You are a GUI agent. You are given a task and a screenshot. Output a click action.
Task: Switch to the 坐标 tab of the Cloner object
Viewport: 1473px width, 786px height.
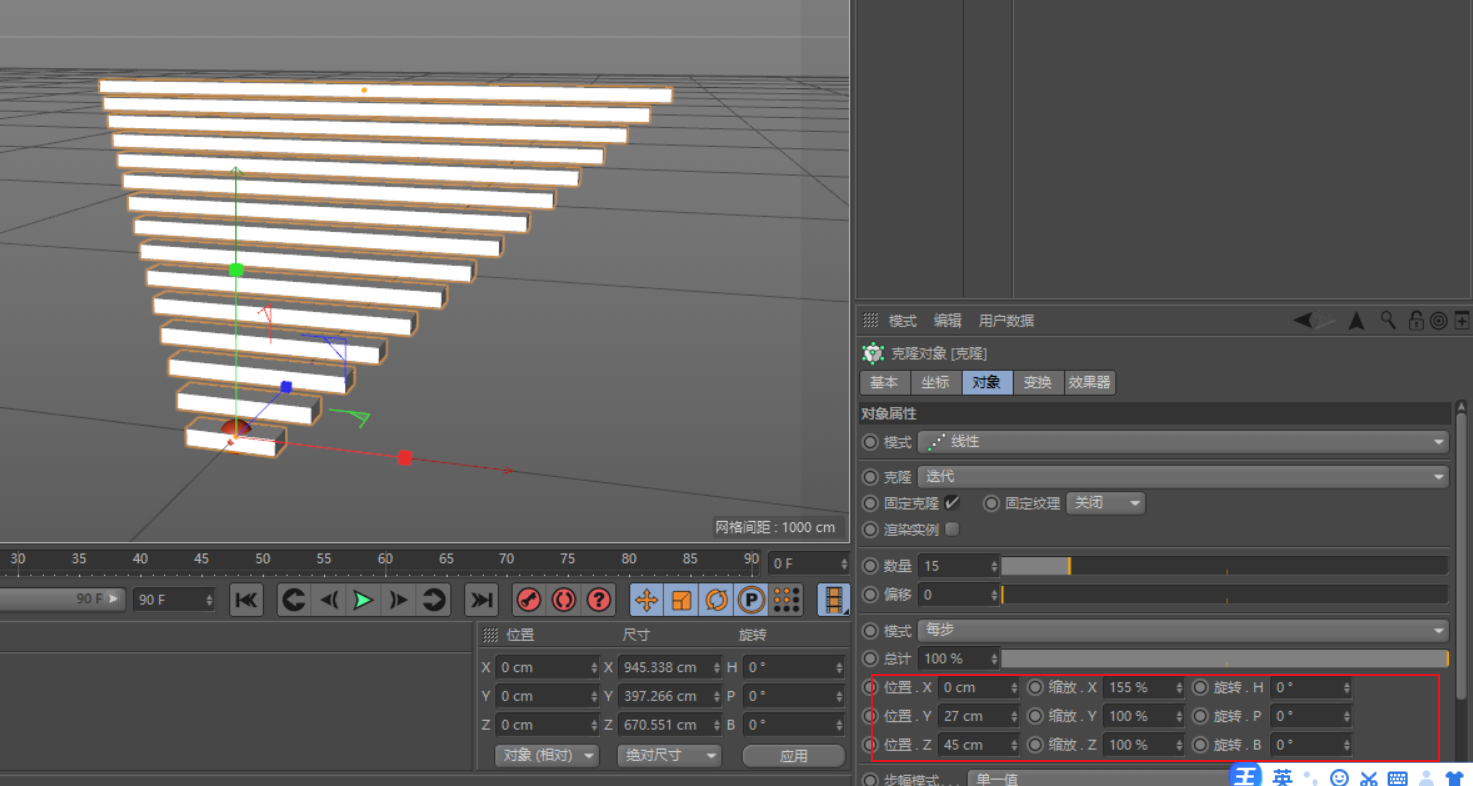click(x=935, y=382)
